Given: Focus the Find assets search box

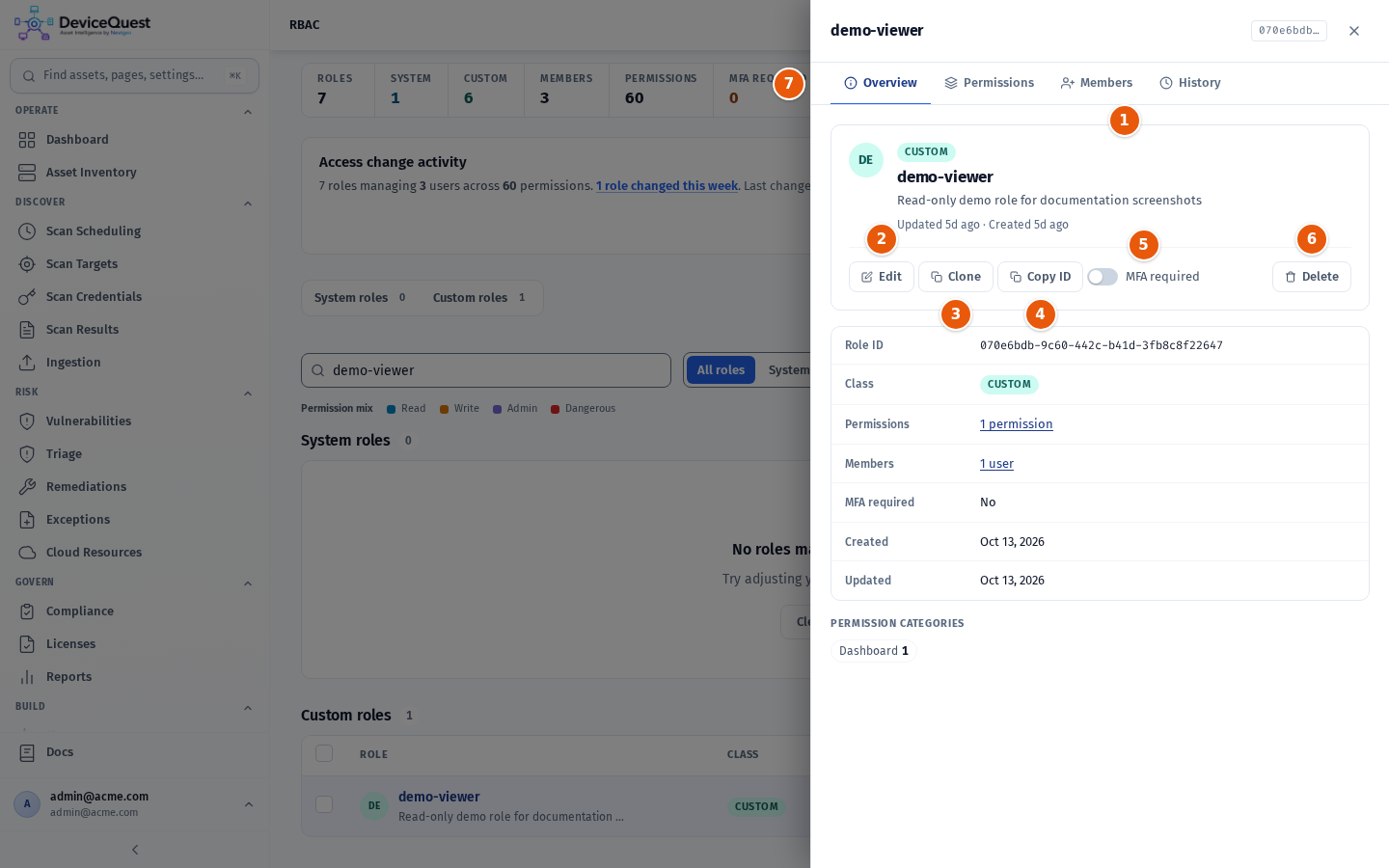Looking at the screenshot, I should tap(134, 75).
